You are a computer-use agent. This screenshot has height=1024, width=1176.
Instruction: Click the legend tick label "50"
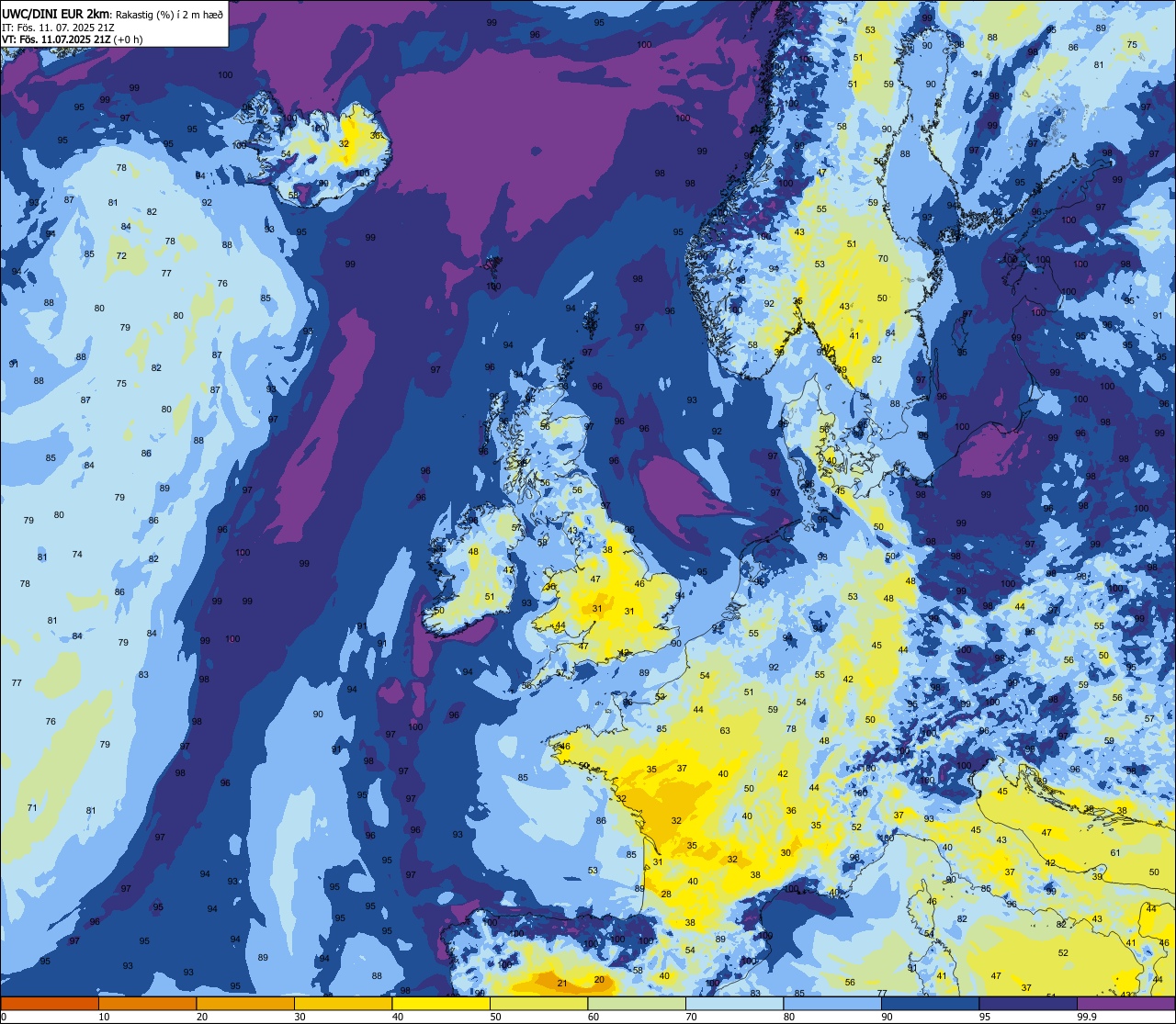pyautogui.click(x=495, y=1017)
